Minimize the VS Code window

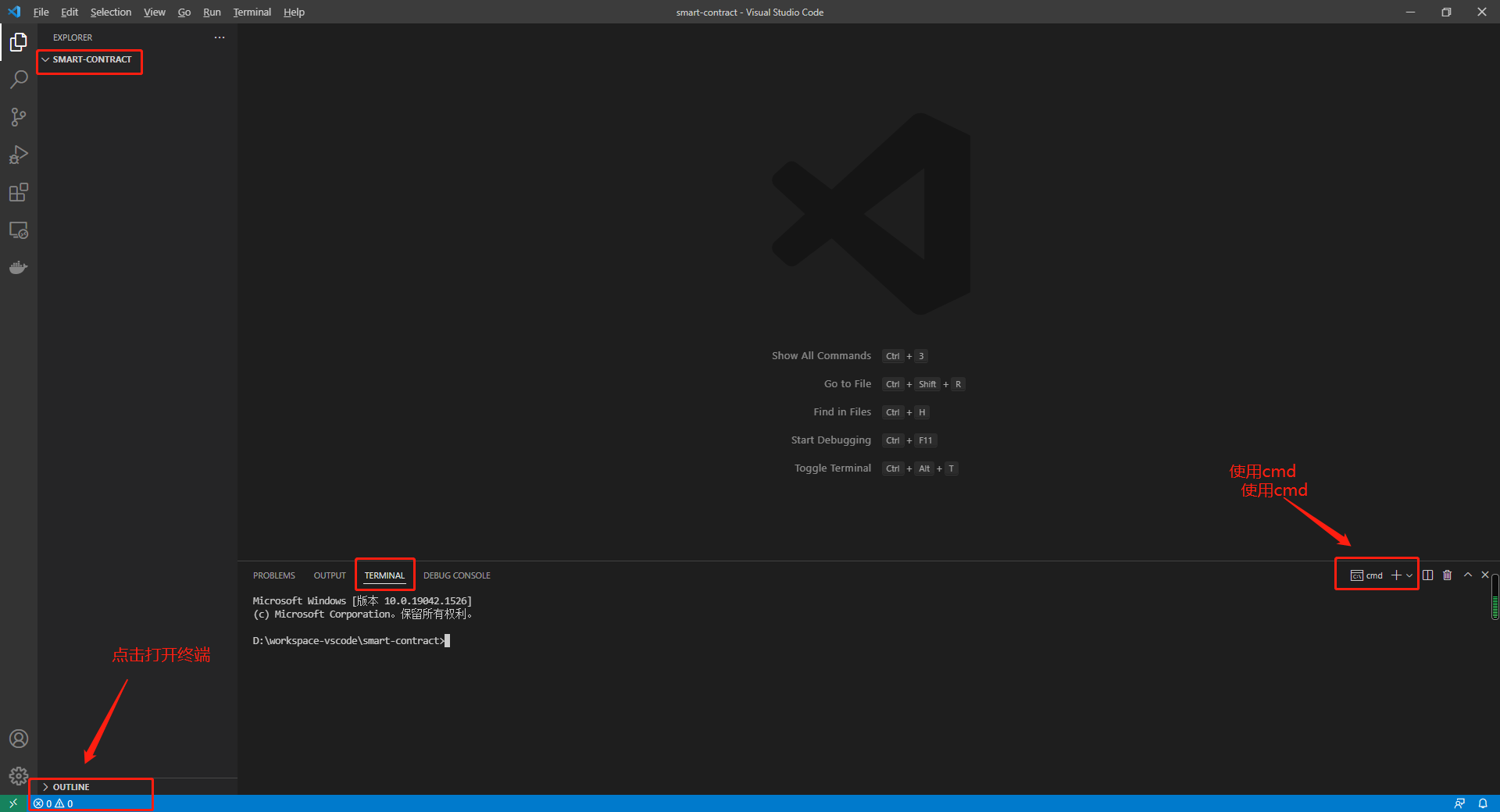pyautogui.click(x=1410, y=12)
